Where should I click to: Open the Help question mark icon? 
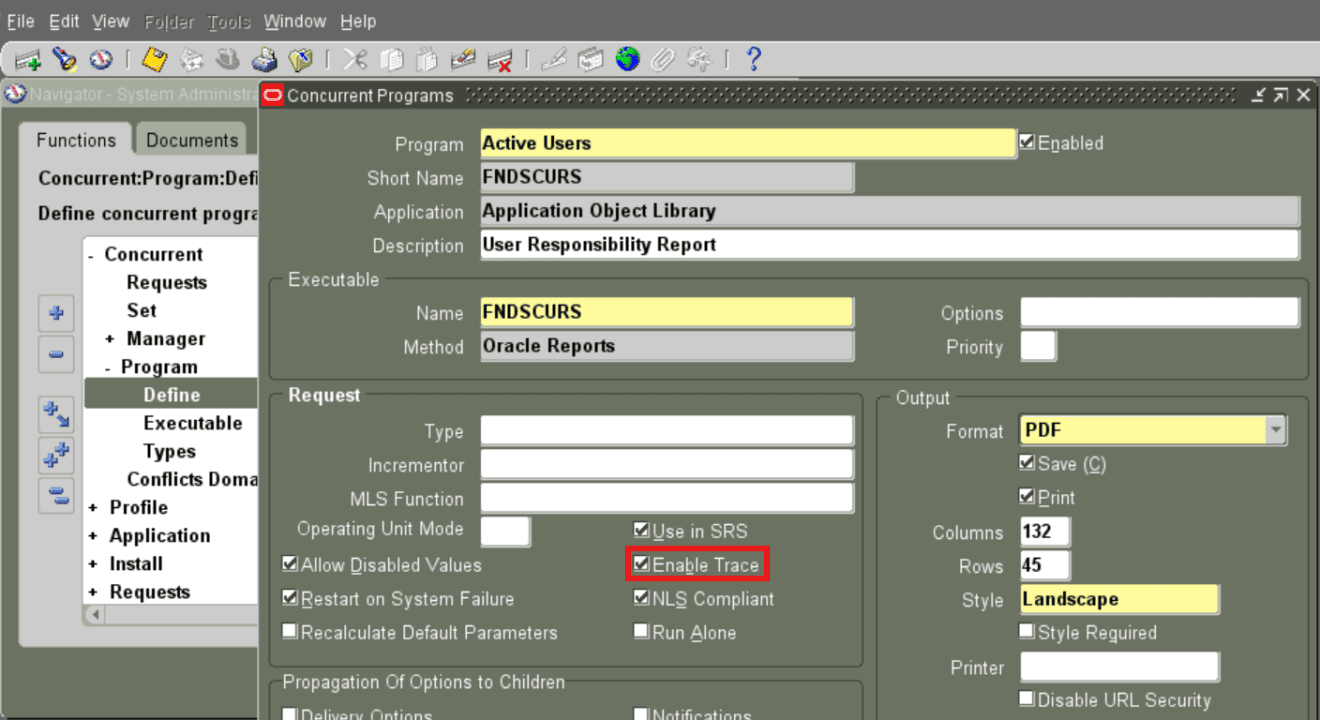coord(753,59)
